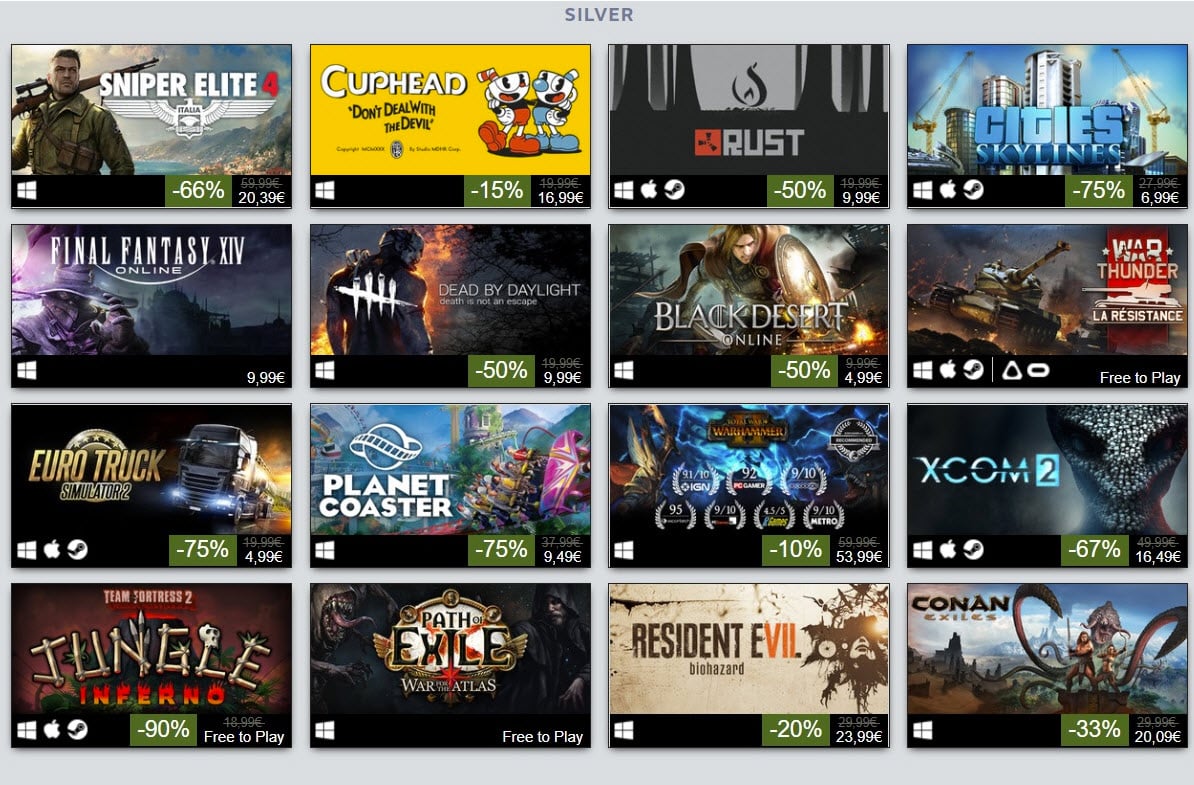Click the Apple icon under Euro Truck Simulator 2

52,549
